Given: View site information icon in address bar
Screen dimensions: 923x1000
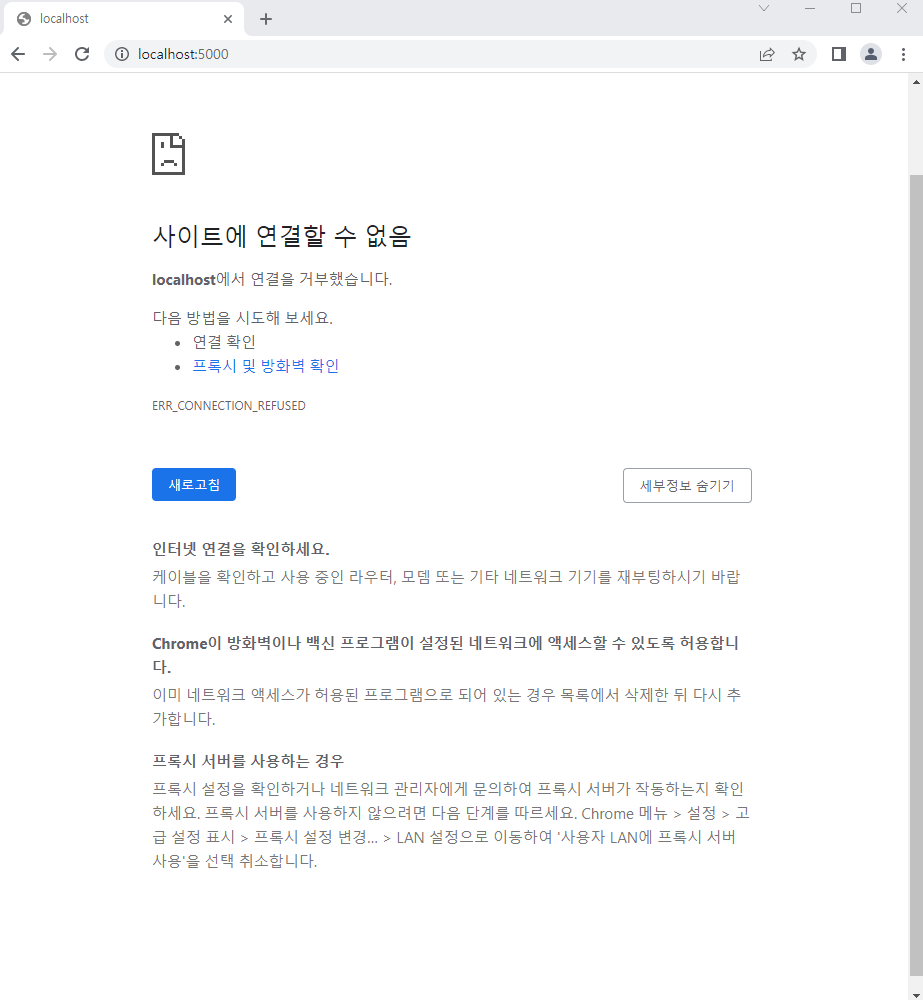Looking at the screenshot, I should coord(122,54).
